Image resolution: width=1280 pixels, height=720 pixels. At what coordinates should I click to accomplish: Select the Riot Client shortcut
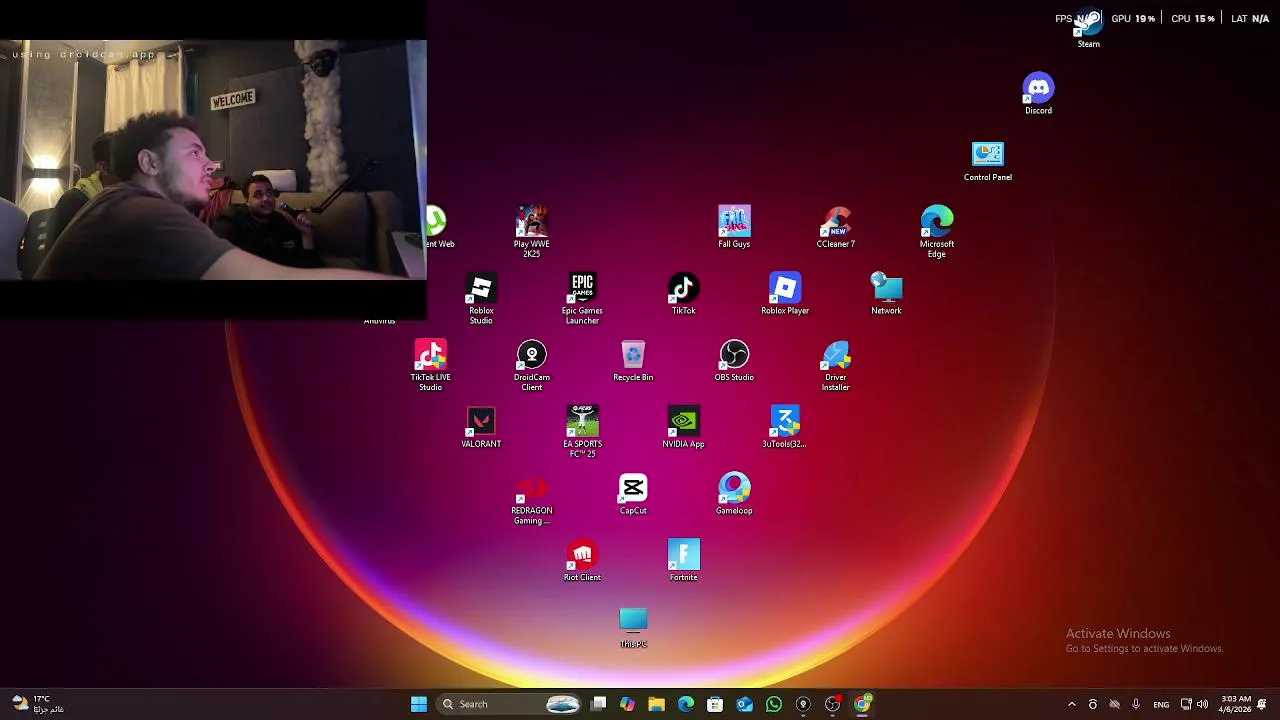click(582, 561)
